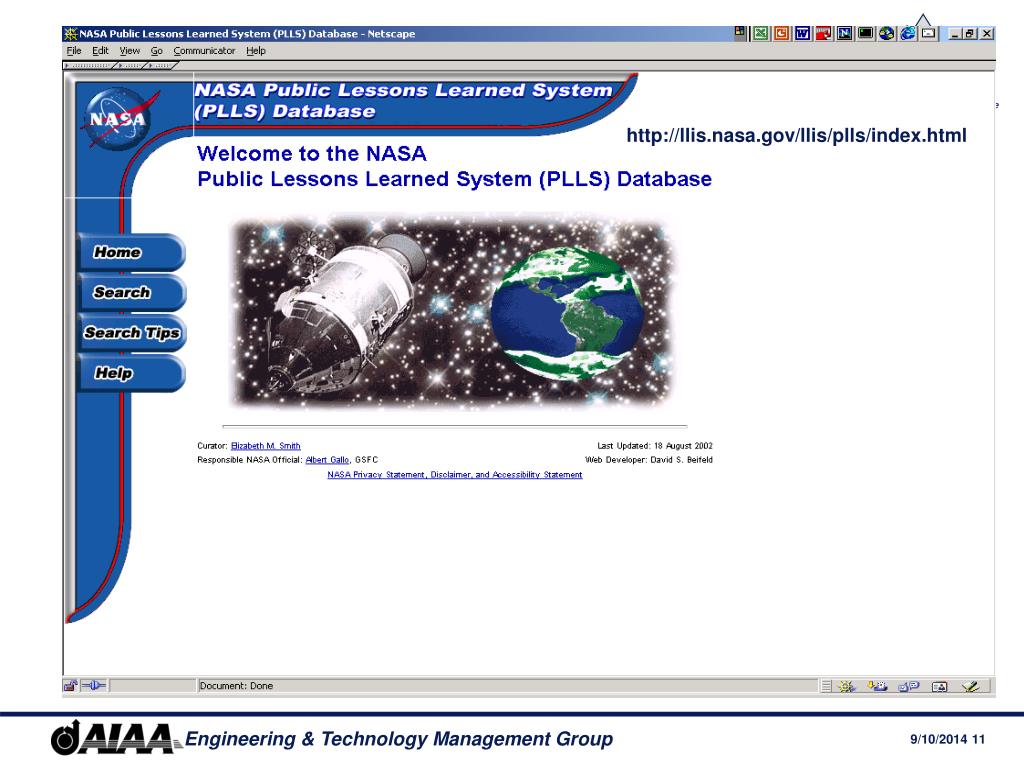Image resolution: width=1024 pixels, height=768 pixels.
Task: Click the small window icon in shortcut bar
Action: tap(929, 33)
